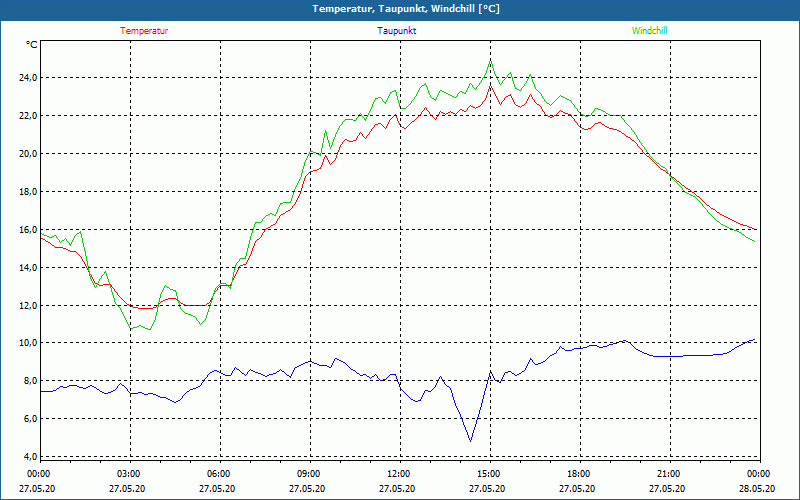Click the windchill peak at 15:00
This screenshot has width=800, height=500.
[x=490, y=60]
